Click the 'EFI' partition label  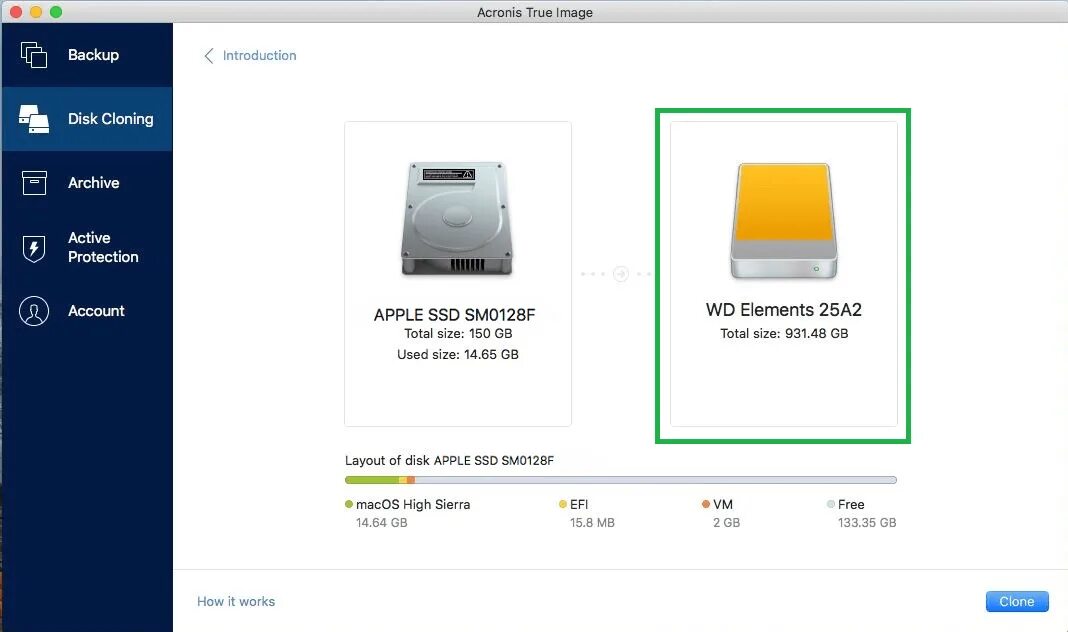579,505
